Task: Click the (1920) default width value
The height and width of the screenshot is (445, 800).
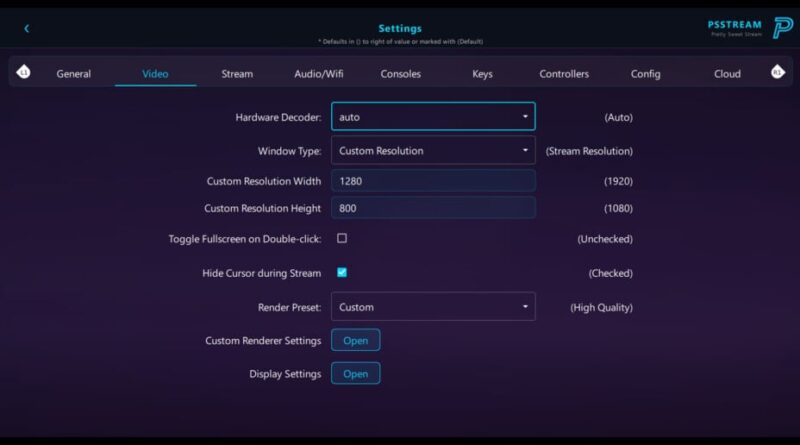Action: (618, 181)
